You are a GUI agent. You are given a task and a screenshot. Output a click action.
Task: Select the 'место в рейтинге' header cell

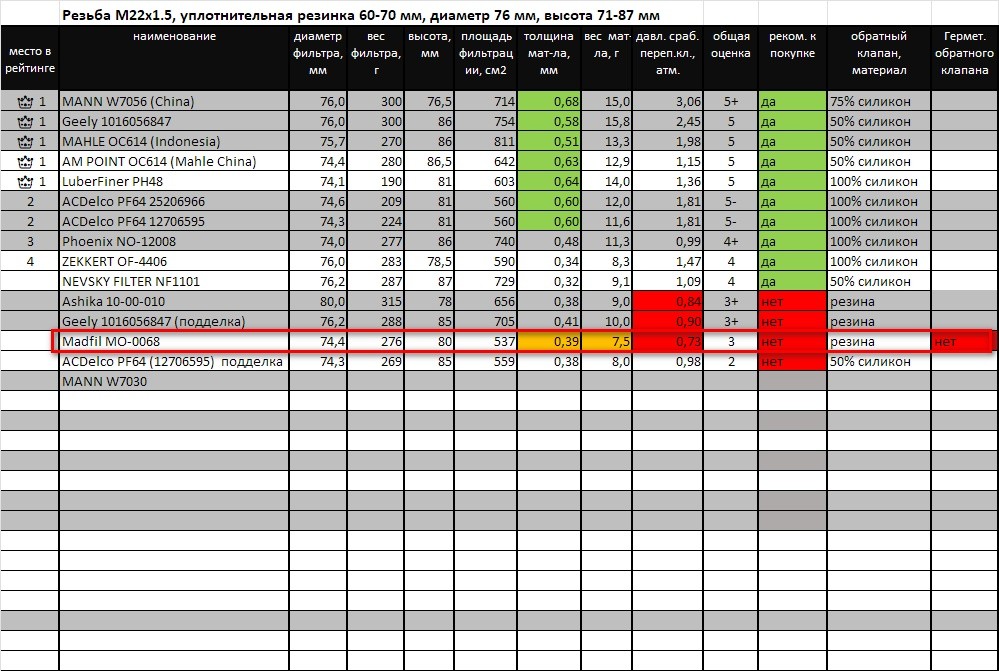click(29, 59)
